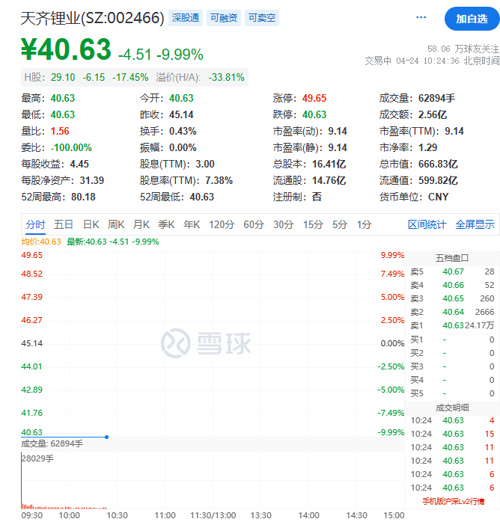Switch to the 30分 chart tab
This screenshot has width=500, height=522.
283,225
